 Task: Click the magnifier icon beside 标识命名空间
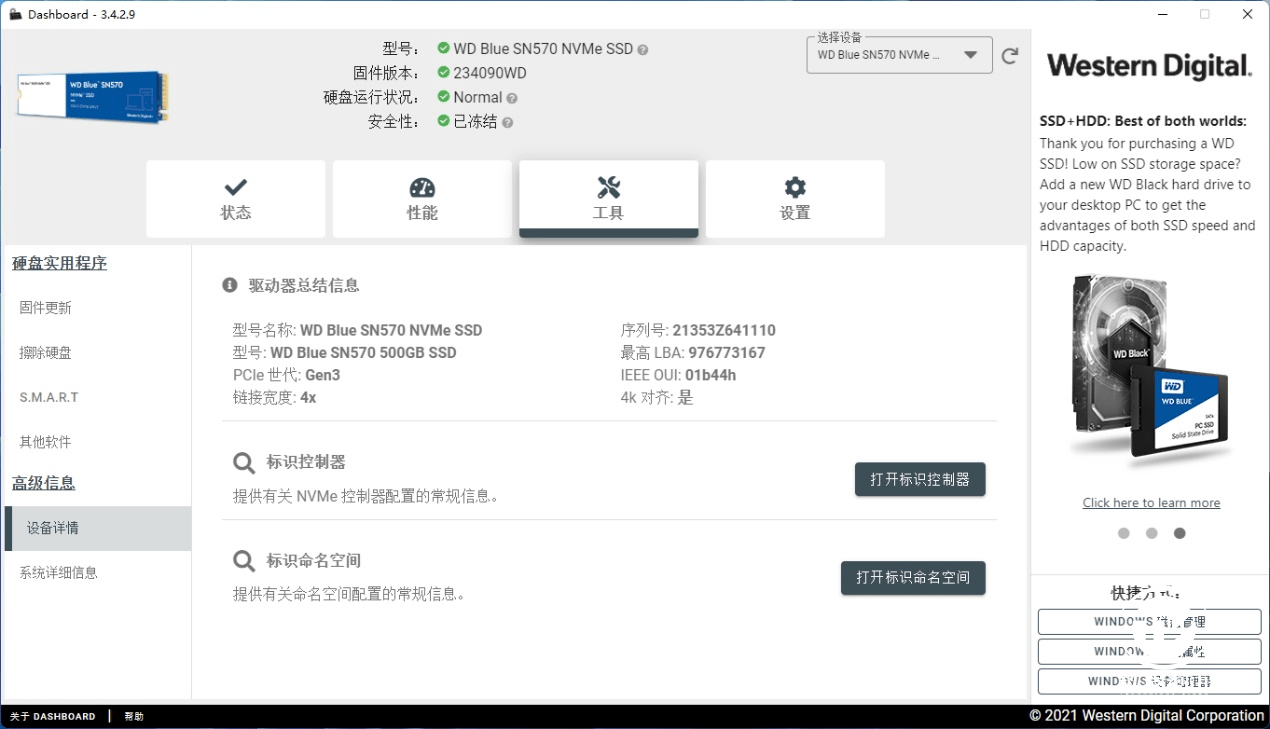[243, 560]
